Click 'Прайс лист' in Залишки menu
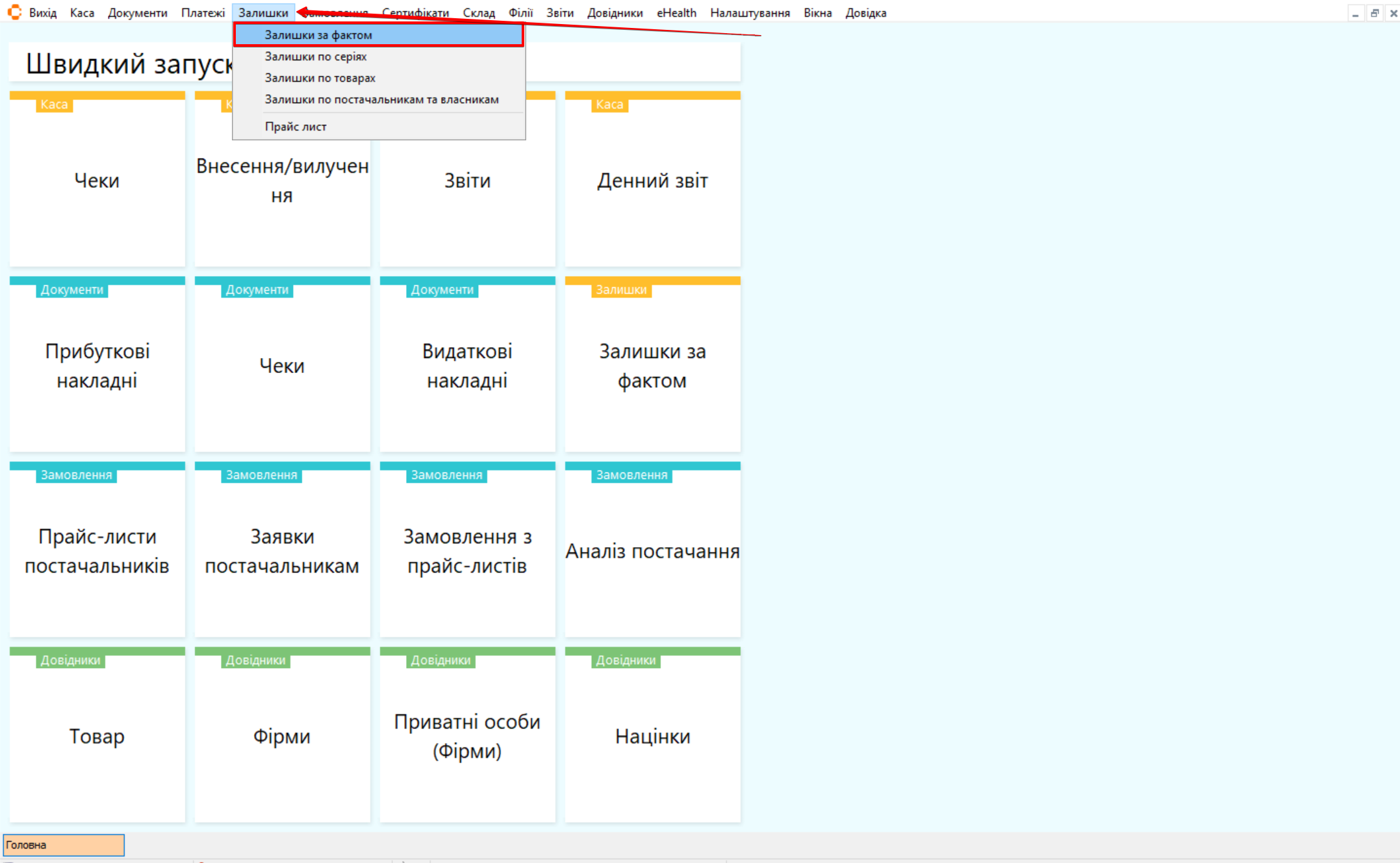Screen dimensions: 1400x863 click(x=296, y=127)
